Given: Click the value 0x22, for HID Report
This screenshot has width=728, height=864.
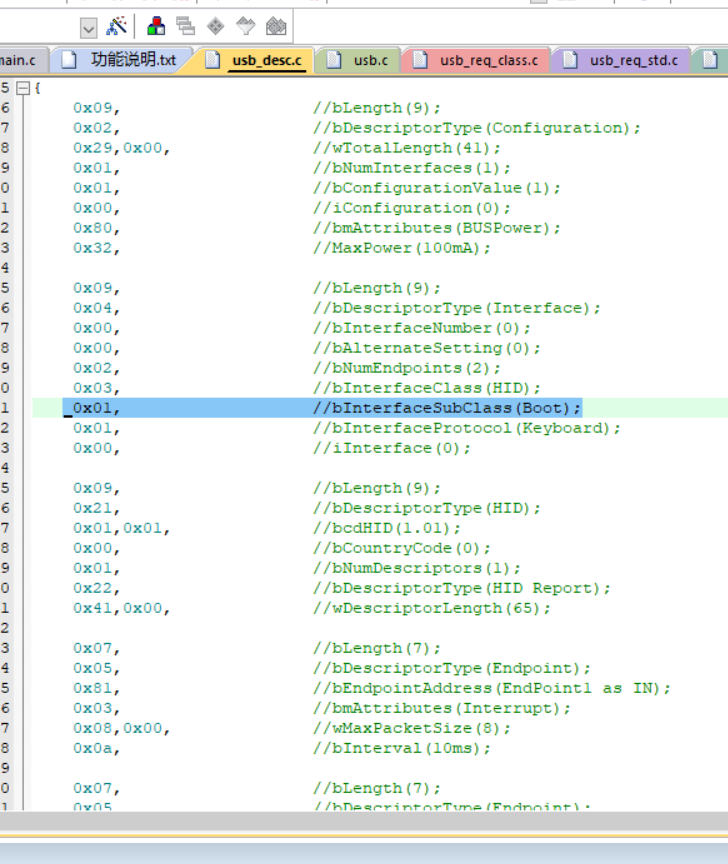Looking at the screenshot, I should (x=96, y=588).
